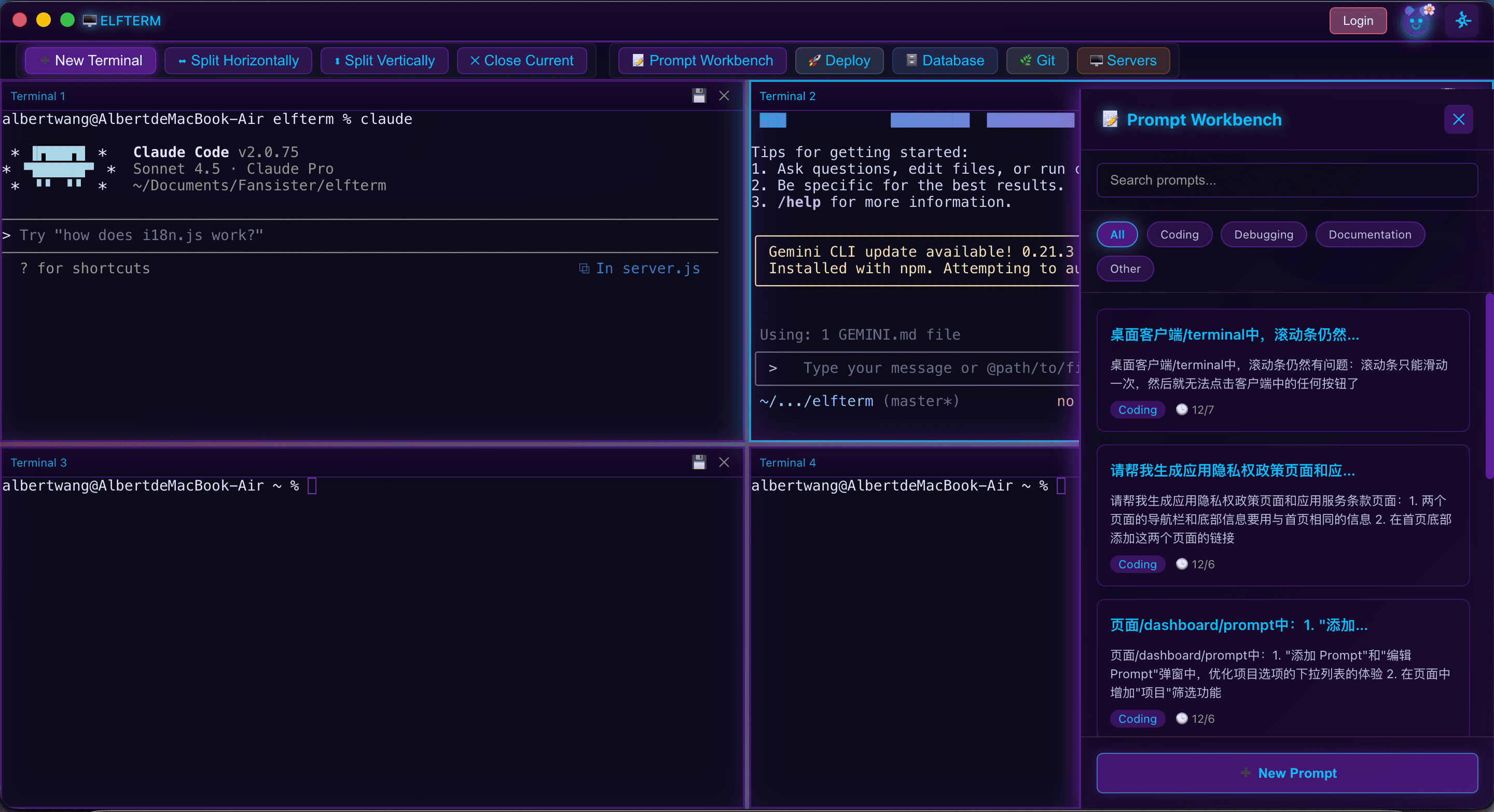Select the Other filter chip
The width and height of the screenshot is (1494, 812).
click(x=1125, y=269)
